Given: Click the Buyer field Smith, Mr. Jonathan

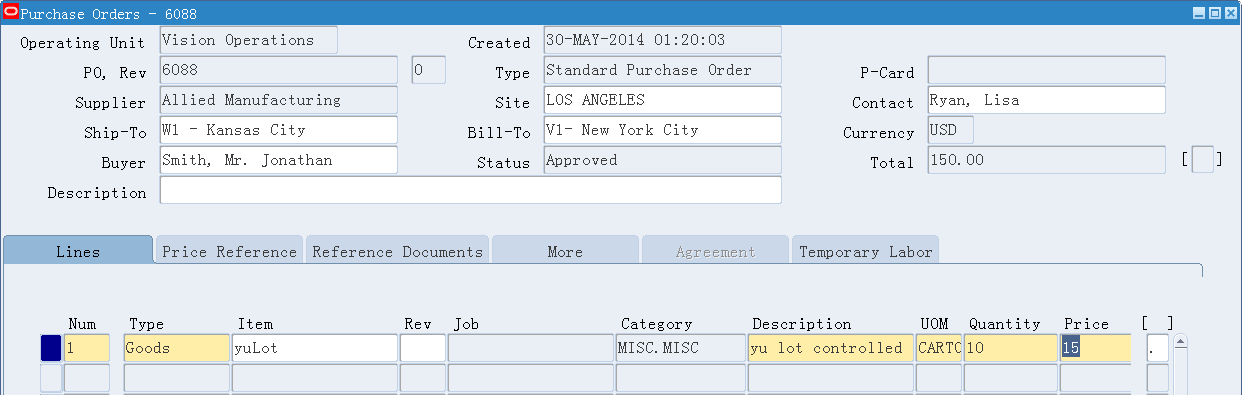Looking at the screenshot, I should pos(279,160).
